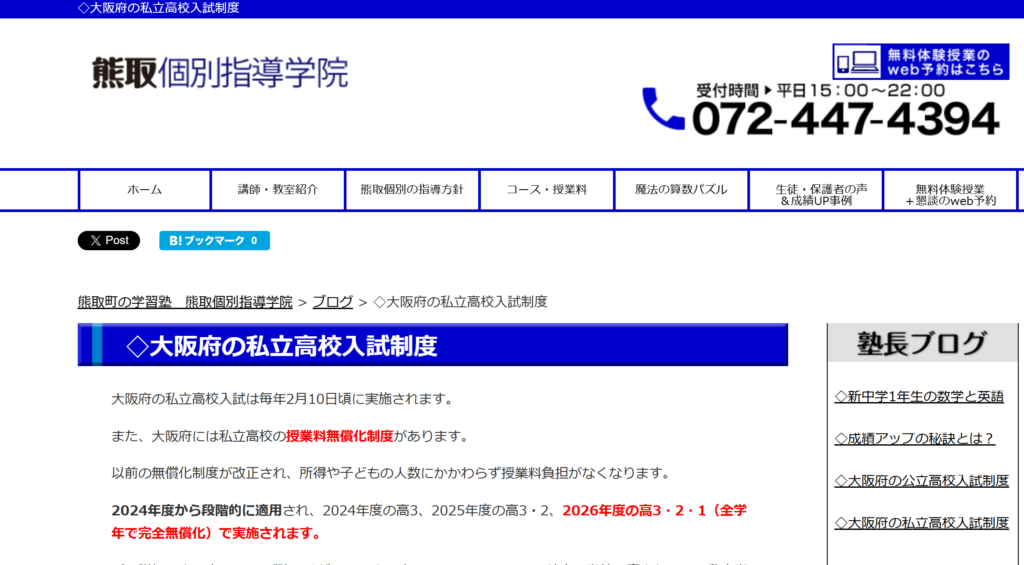Screen dimensions: 1024x565
Task: Click the blue article heading ◇大阪府の私立高校入試制度
Action: click(432, 345)
